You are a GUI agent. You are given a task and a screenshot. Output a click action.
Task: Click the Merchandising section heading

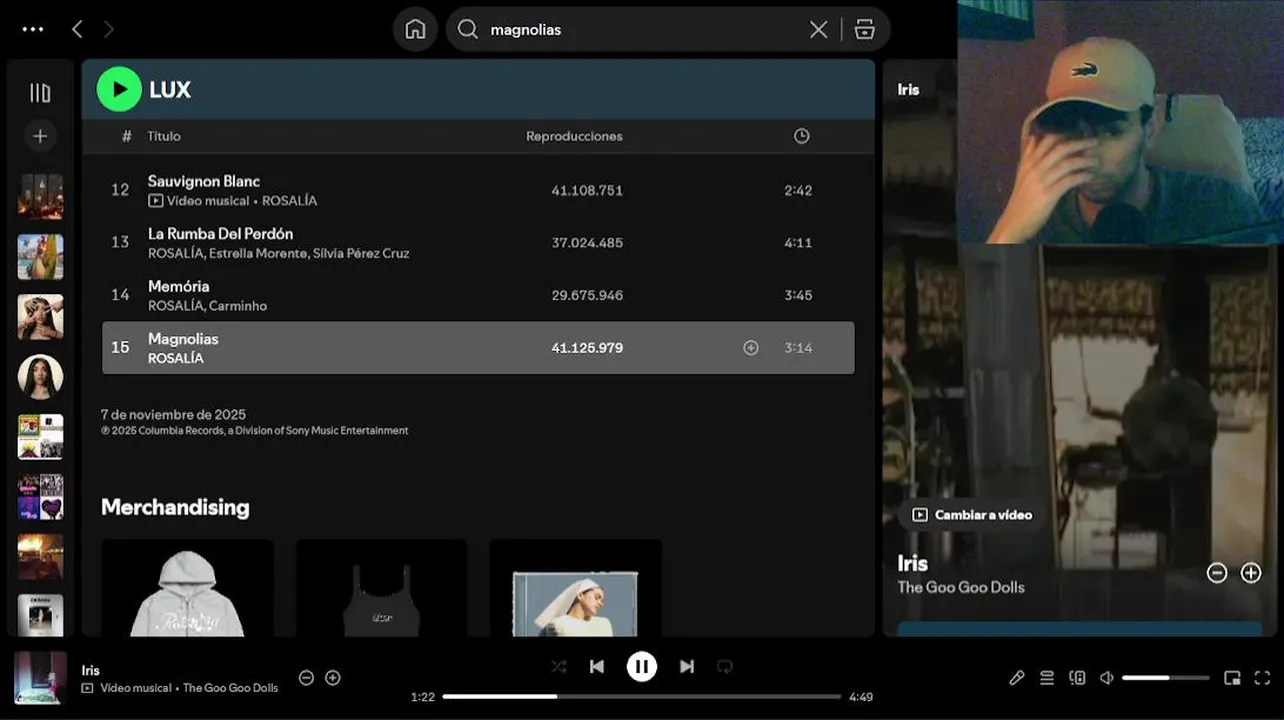point(175,507)
